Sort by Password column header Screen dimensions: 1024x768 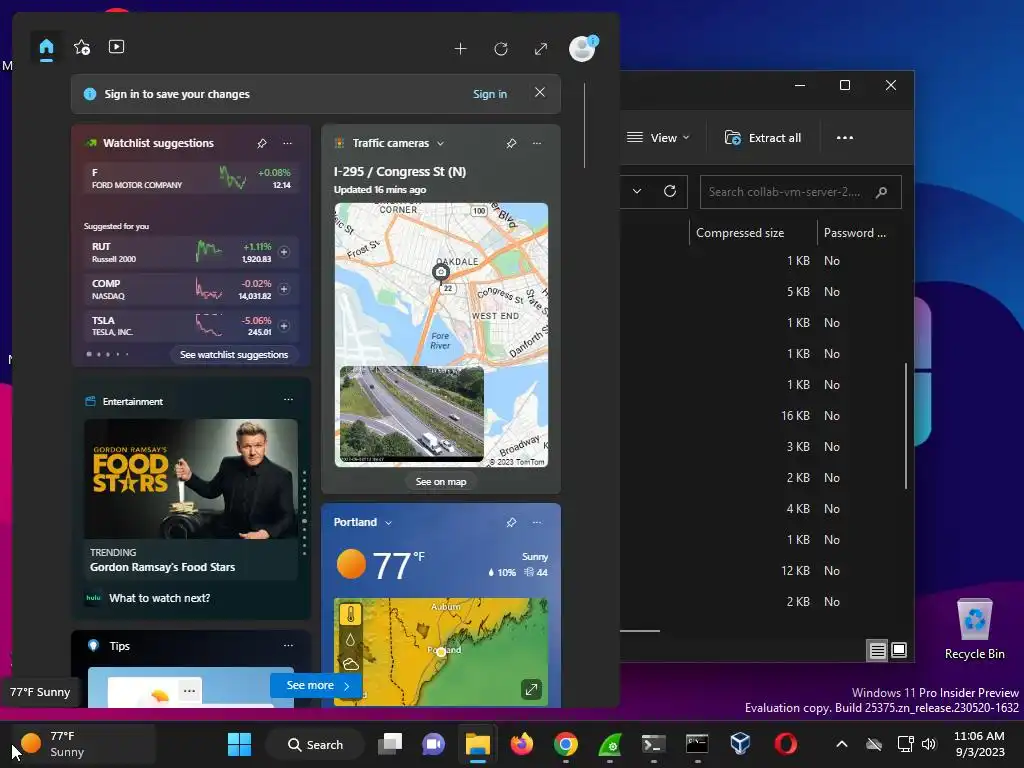(855, 233)
